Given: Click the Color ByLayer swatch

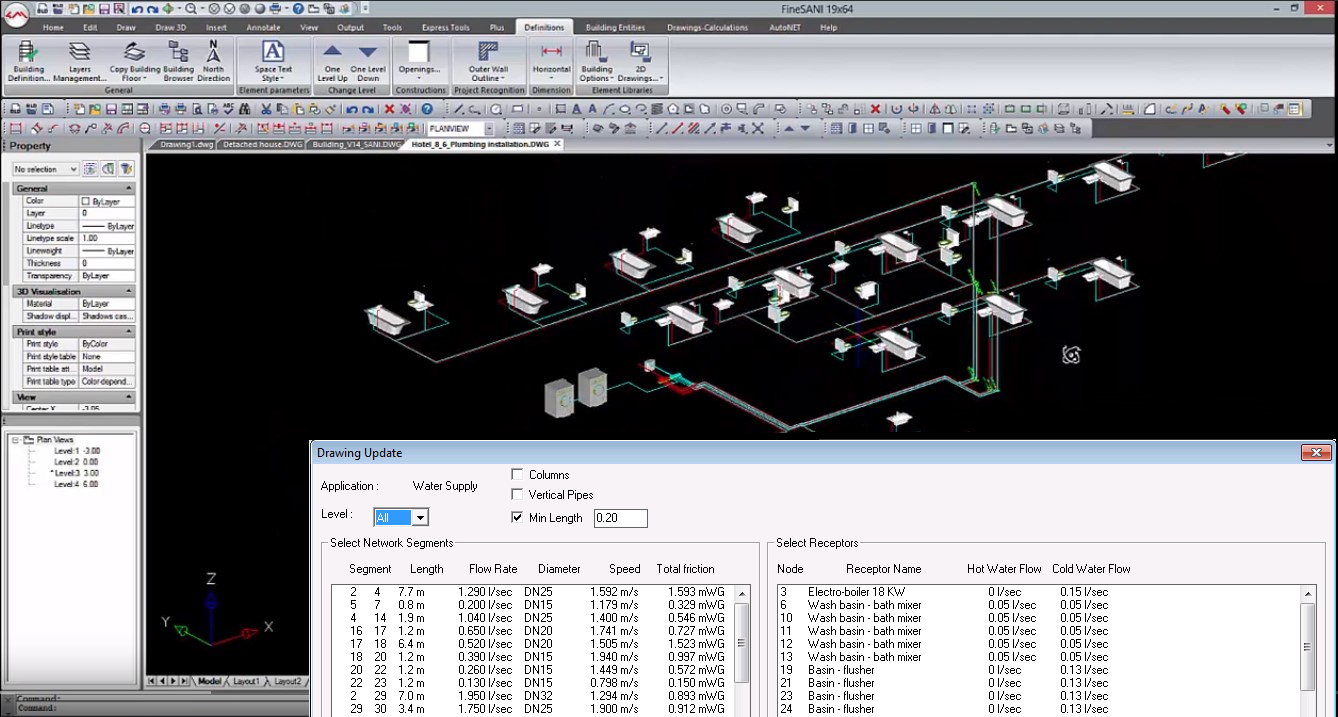Looking at the screenshot, I should 85,201.
